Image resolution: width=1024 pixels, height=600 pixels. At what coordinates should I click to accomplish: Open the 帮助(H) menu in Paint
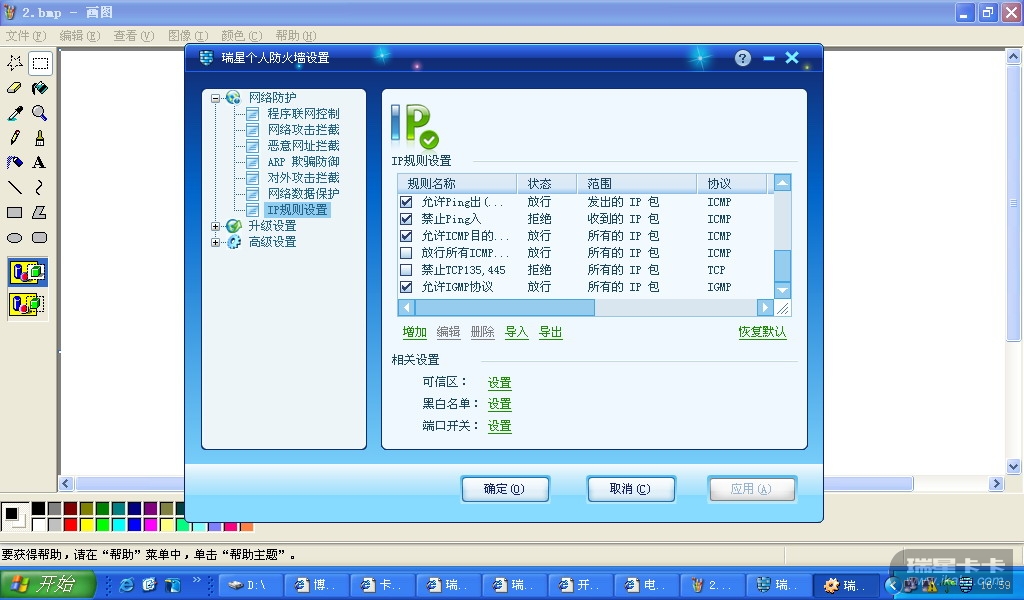(296, 36)
